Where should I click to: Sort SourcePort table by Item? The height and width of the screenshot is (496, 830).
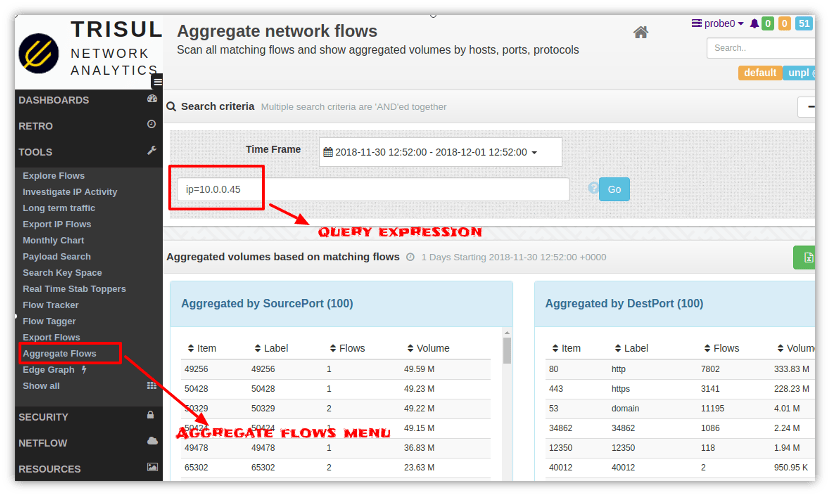pyautogui.click(x=202, y=348)
